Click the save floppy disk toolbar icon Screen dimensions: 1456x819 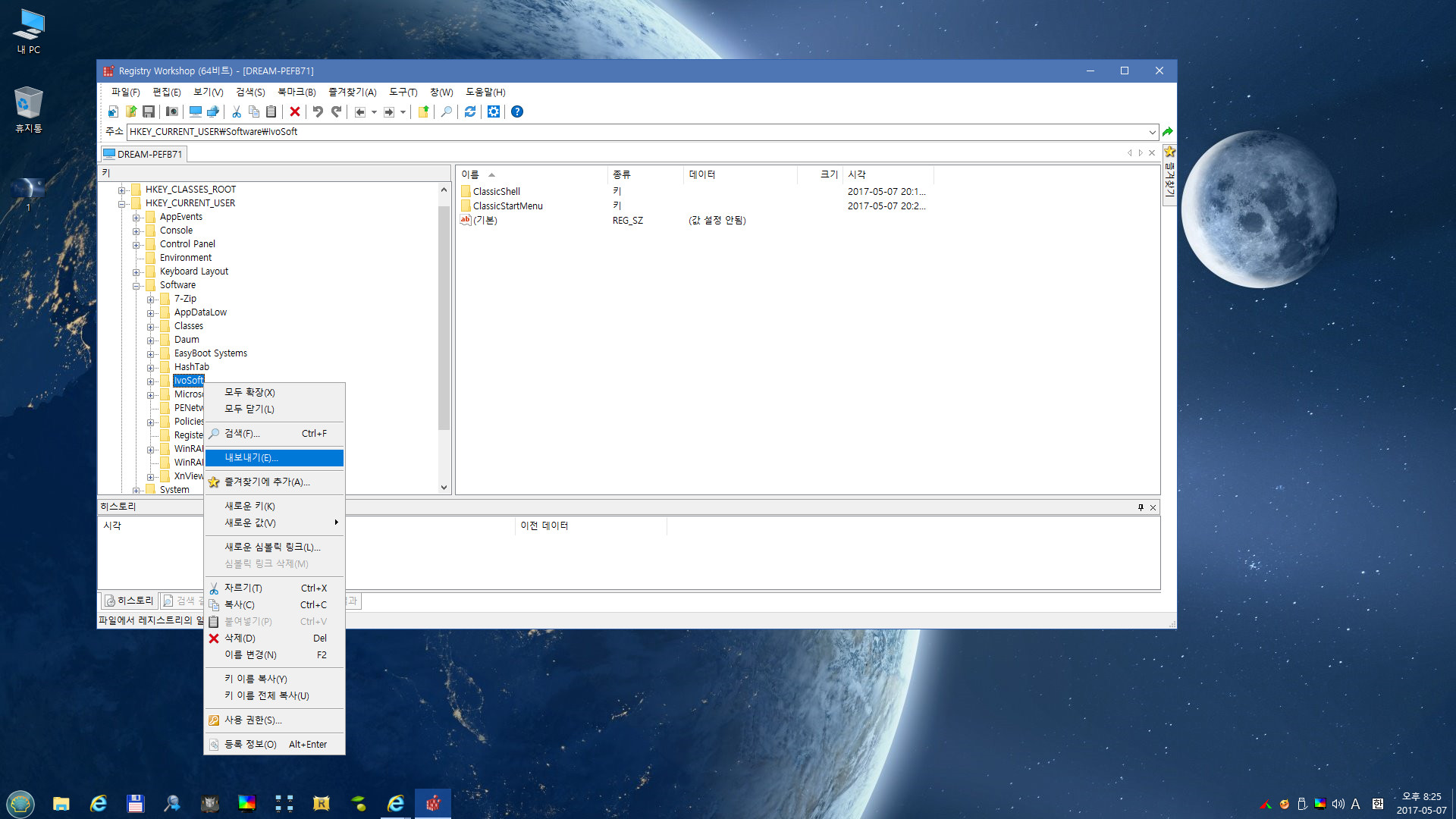tap(149, 112)
